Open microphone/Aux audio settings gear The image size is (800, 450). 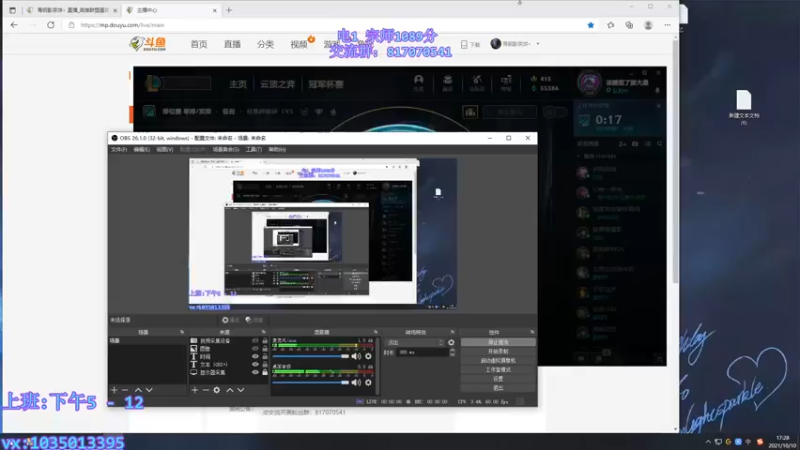[368, 356]
